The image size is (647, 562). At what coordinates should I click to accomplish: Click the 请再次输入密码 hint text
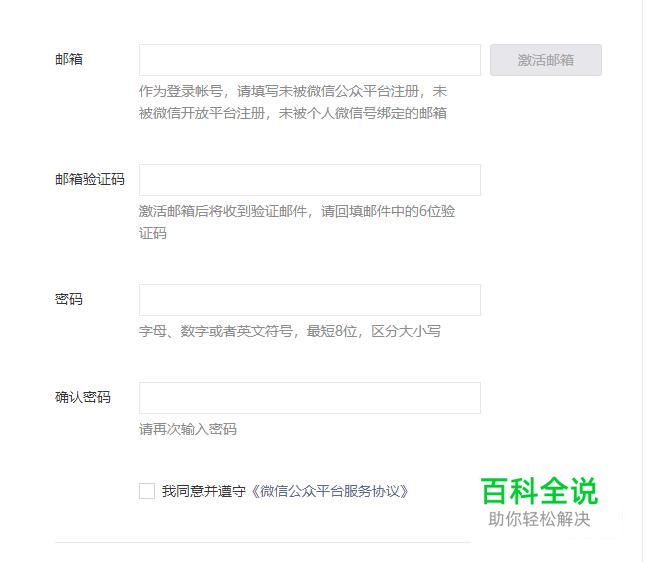(x=188, y=430)
